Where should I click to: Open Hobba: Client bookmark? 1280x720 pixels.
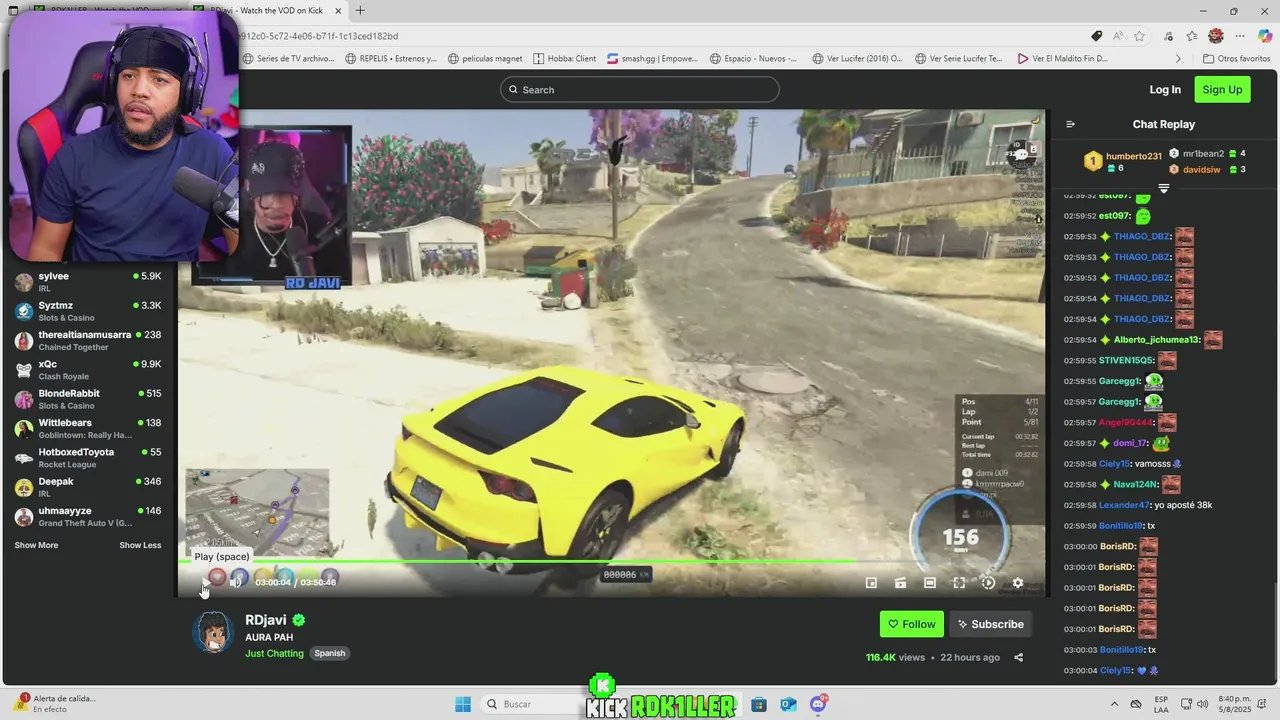(x=565, y=59)
